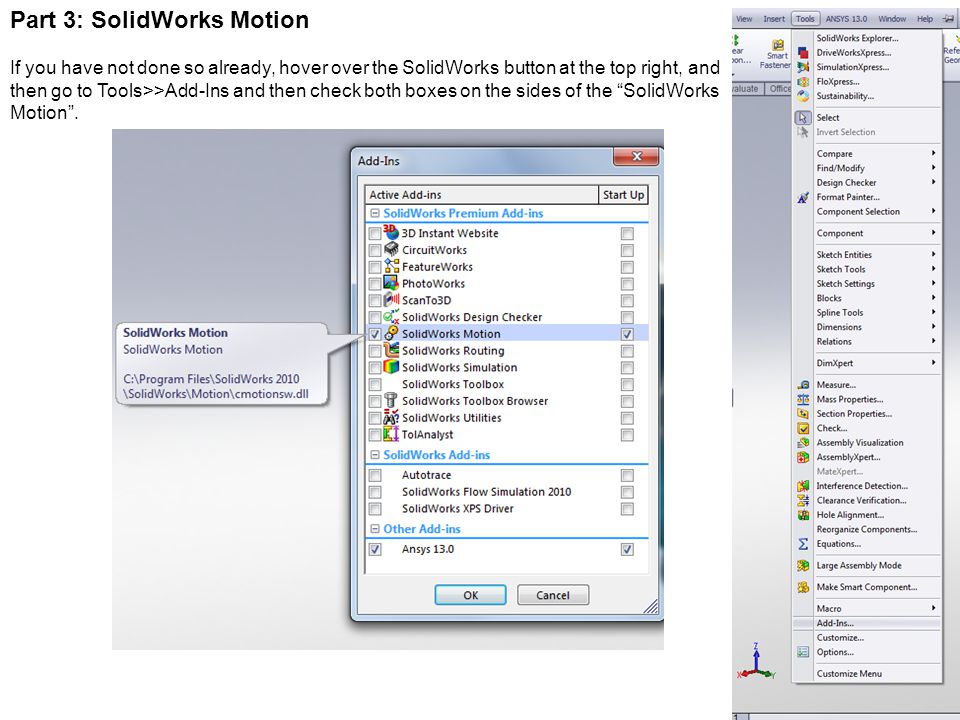
Task: Click the SolidWorks Routing icon
Action: [391, 350]
